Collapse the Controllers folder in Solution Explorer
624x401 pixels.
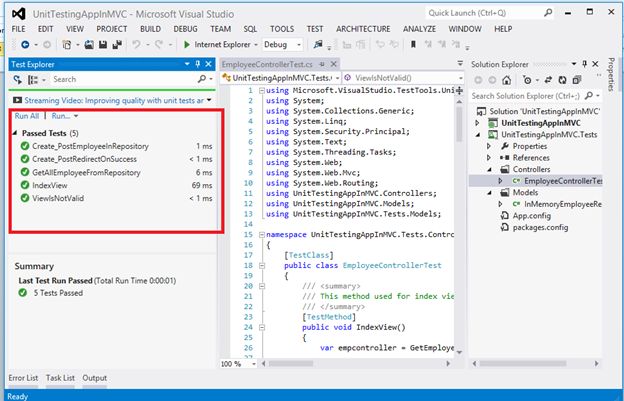tap(488, 169)
